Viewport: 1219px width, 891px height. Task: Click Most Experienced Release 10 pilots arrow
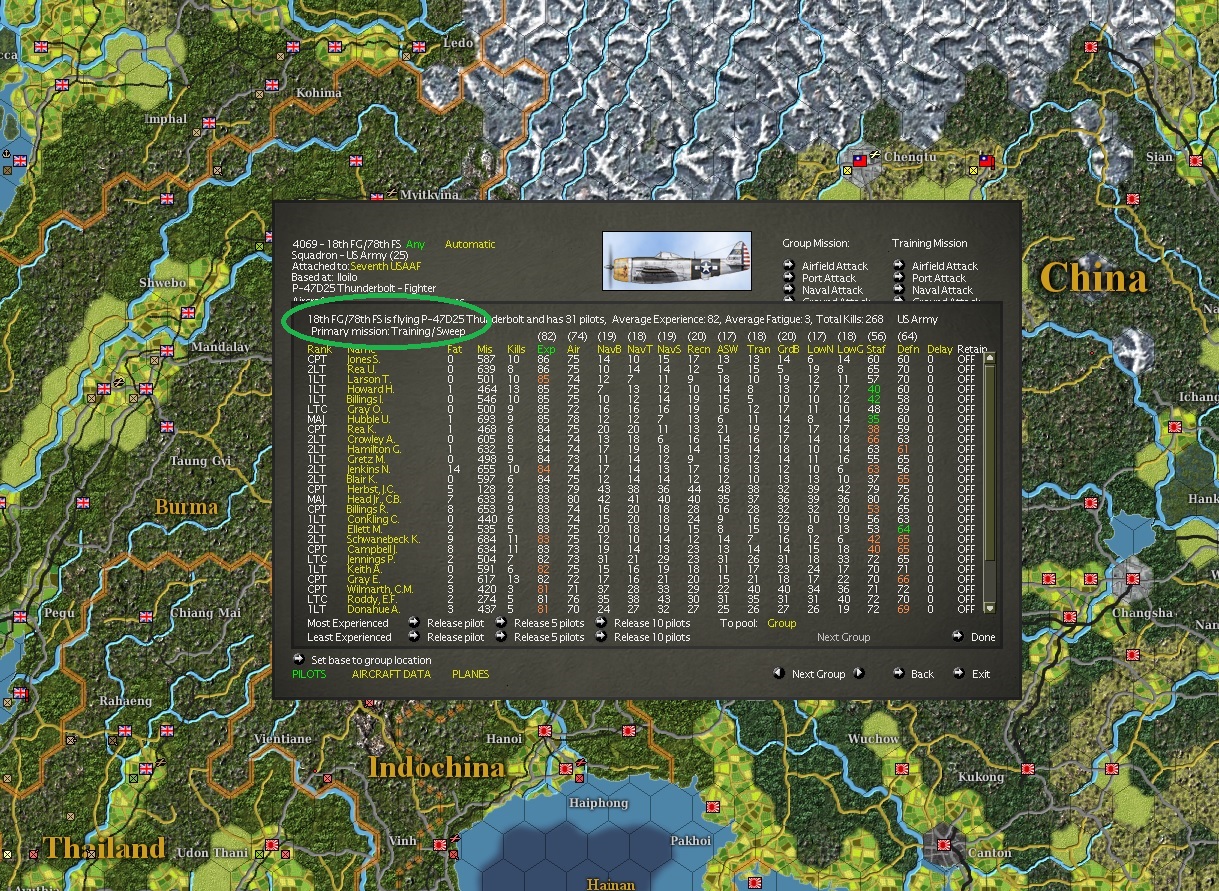tap(600, 623)
